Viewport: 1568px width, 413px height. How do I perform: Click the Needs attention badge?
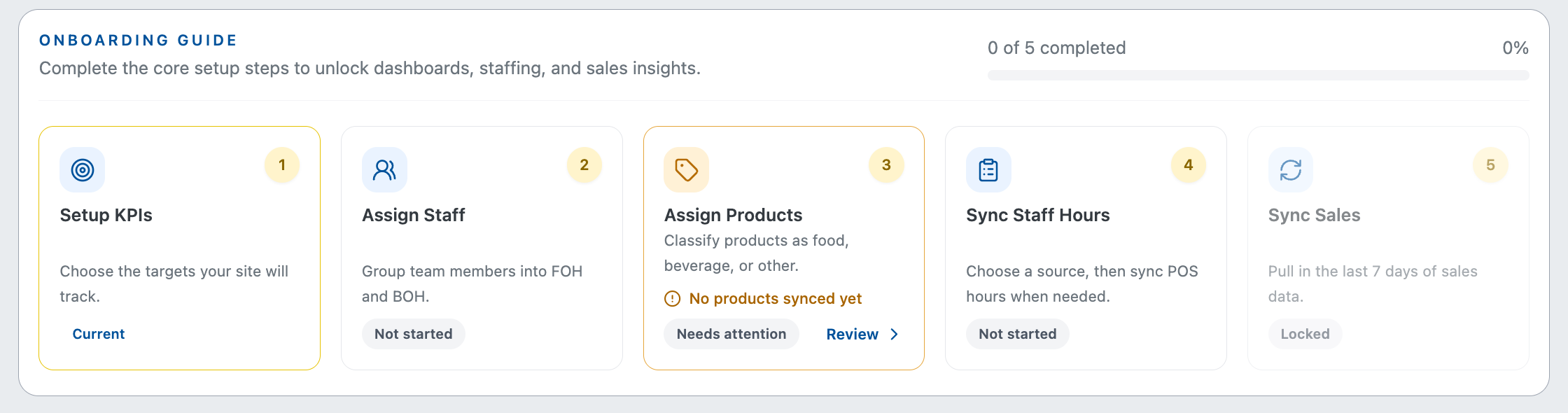tap(731, 335)
